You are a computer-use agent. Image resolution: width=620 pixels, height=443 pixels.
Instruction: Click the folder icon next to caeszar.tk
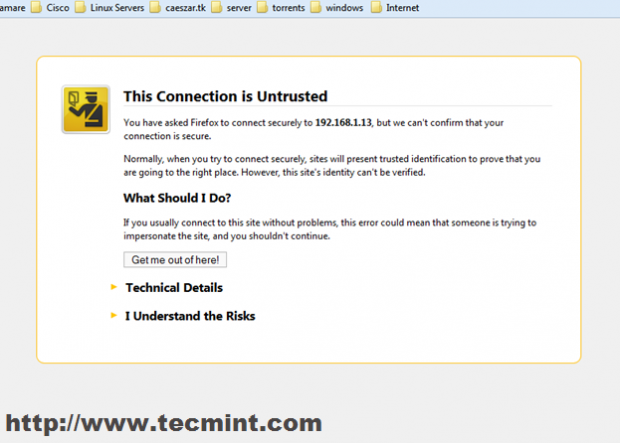(x=155, y=7)
